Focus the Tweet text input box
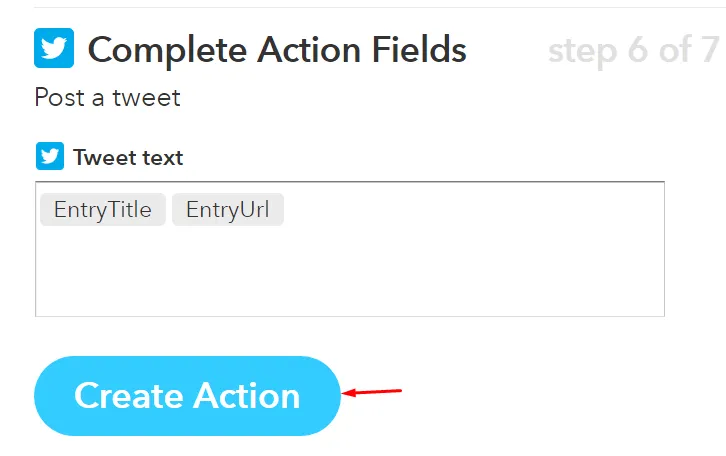The height and width of the screenshot is (456, 726). 350,249
